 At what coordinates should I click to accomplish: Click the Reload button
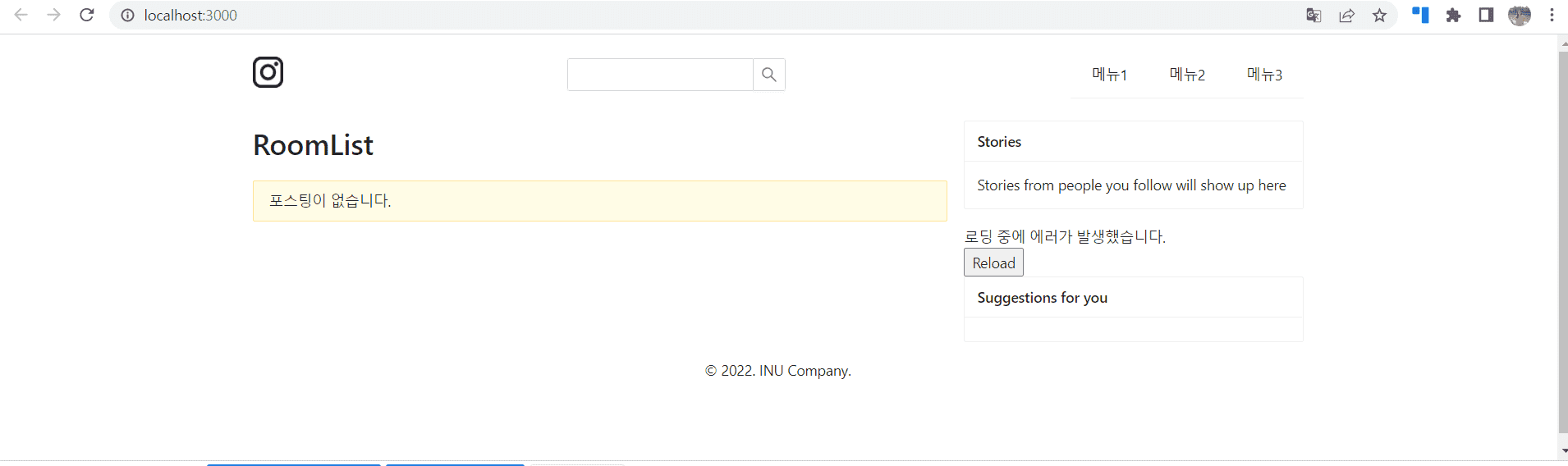click(993, 263)
